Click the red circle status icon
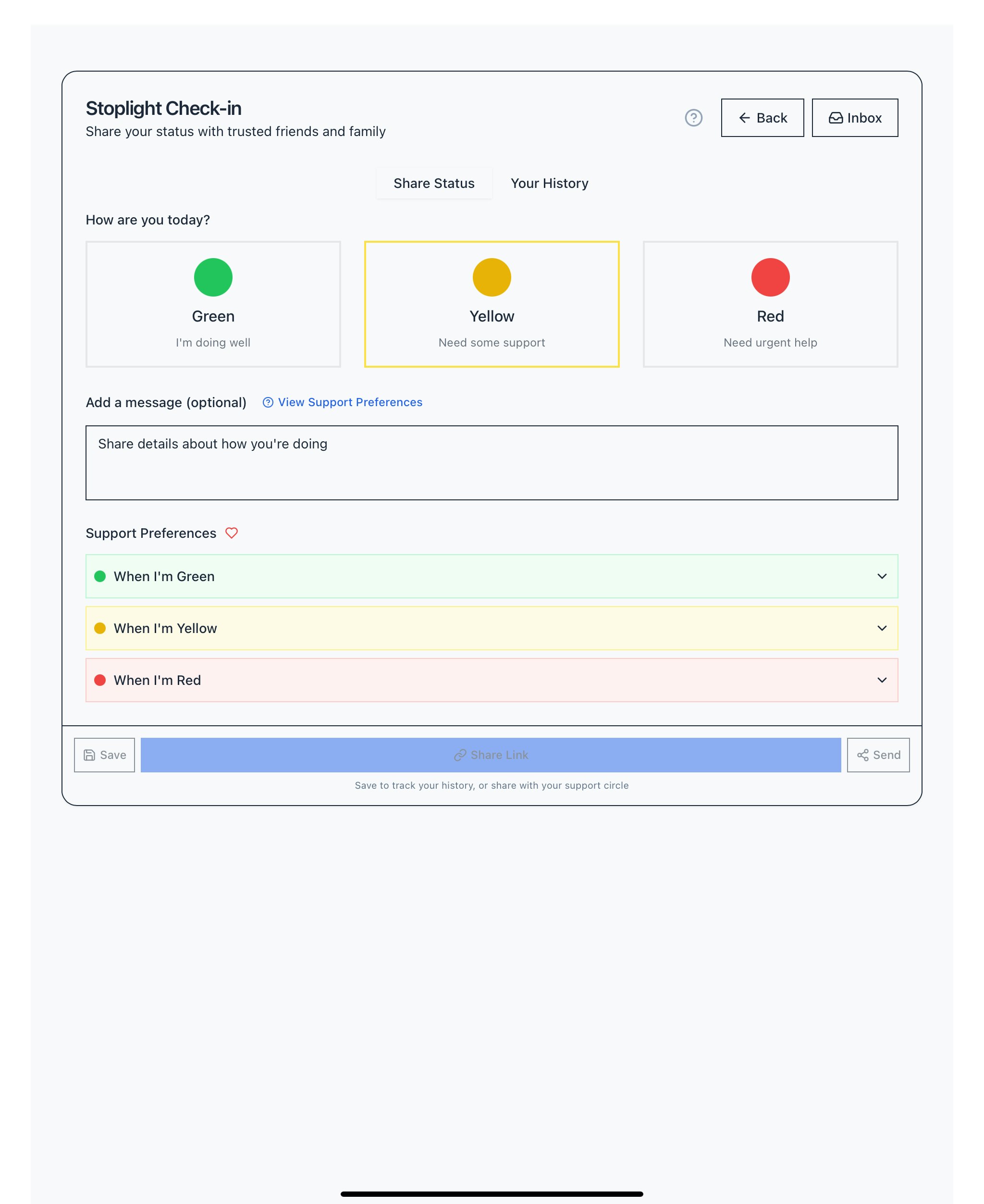This screenshot has height=1204, width=984. 770,277
